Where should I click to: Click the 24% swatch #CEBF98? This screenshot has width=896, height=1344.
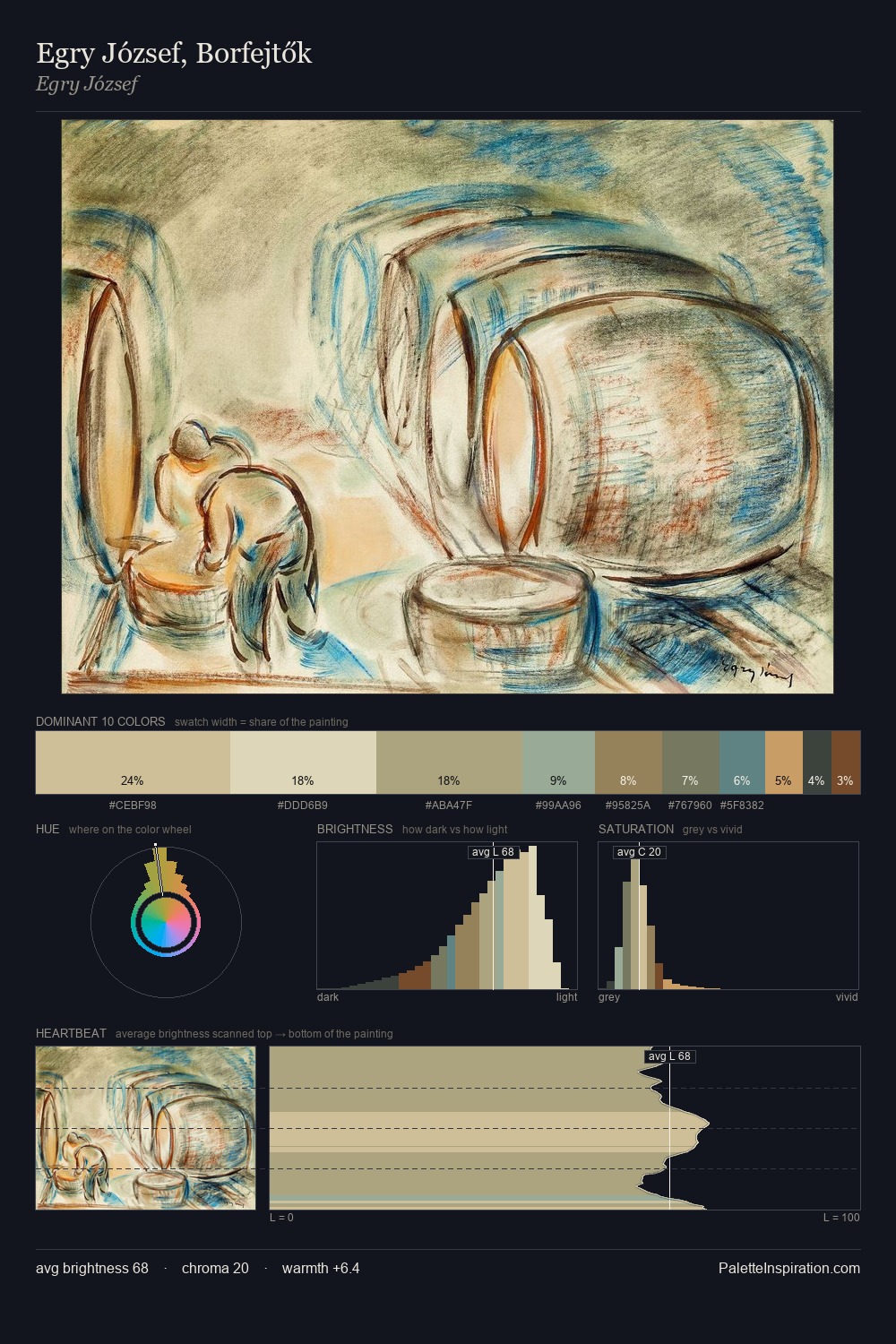133,762
